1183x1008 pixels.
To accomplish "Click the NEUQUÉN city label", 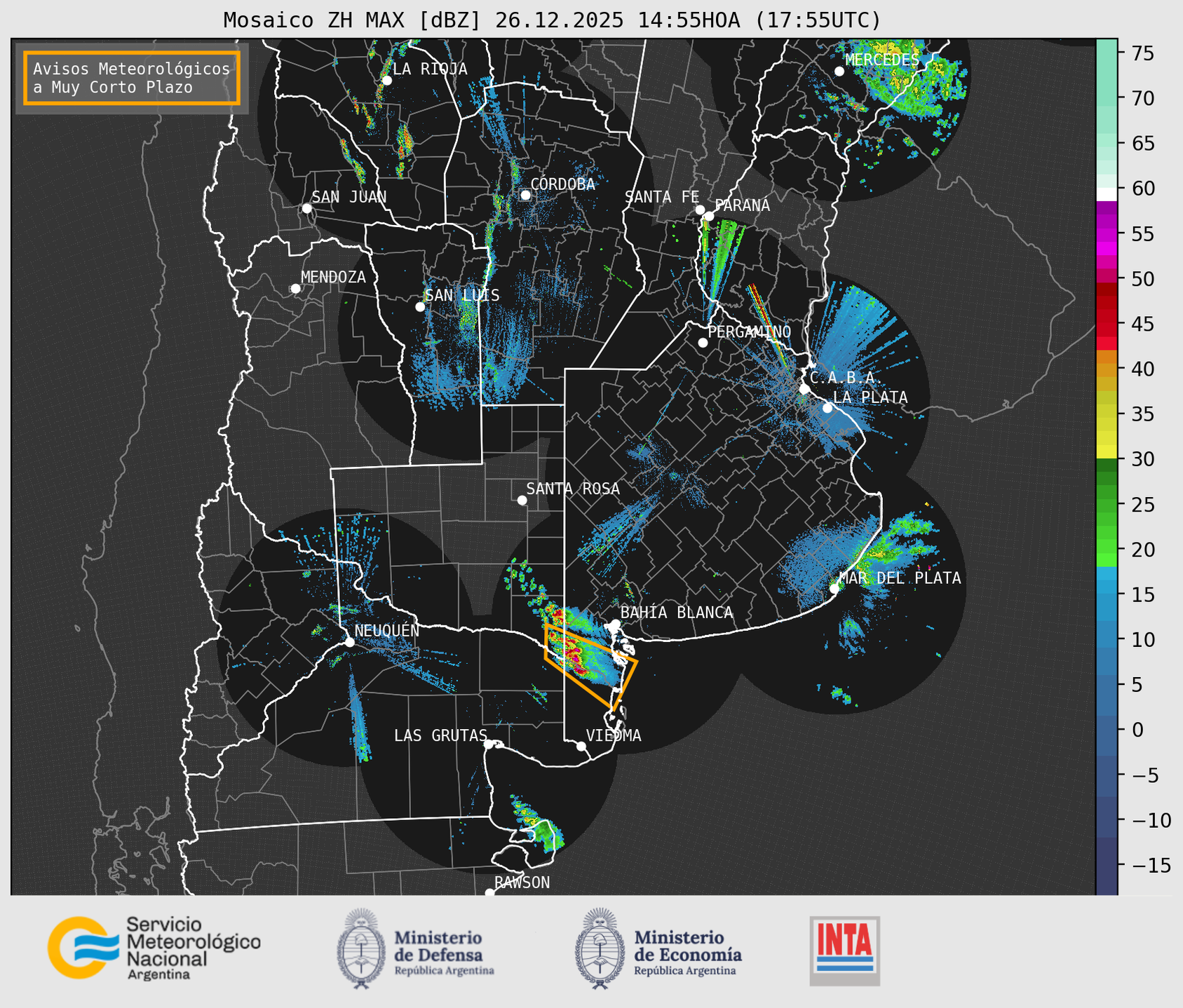I will coord(387,631).
